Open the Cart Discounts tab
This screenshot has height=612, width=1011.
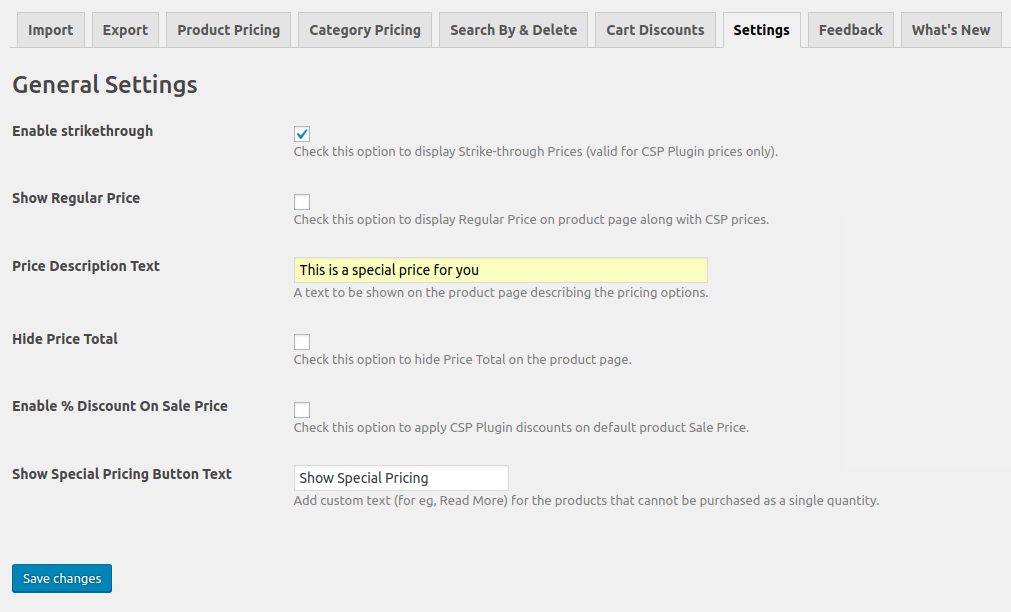(x=655, y=30)
